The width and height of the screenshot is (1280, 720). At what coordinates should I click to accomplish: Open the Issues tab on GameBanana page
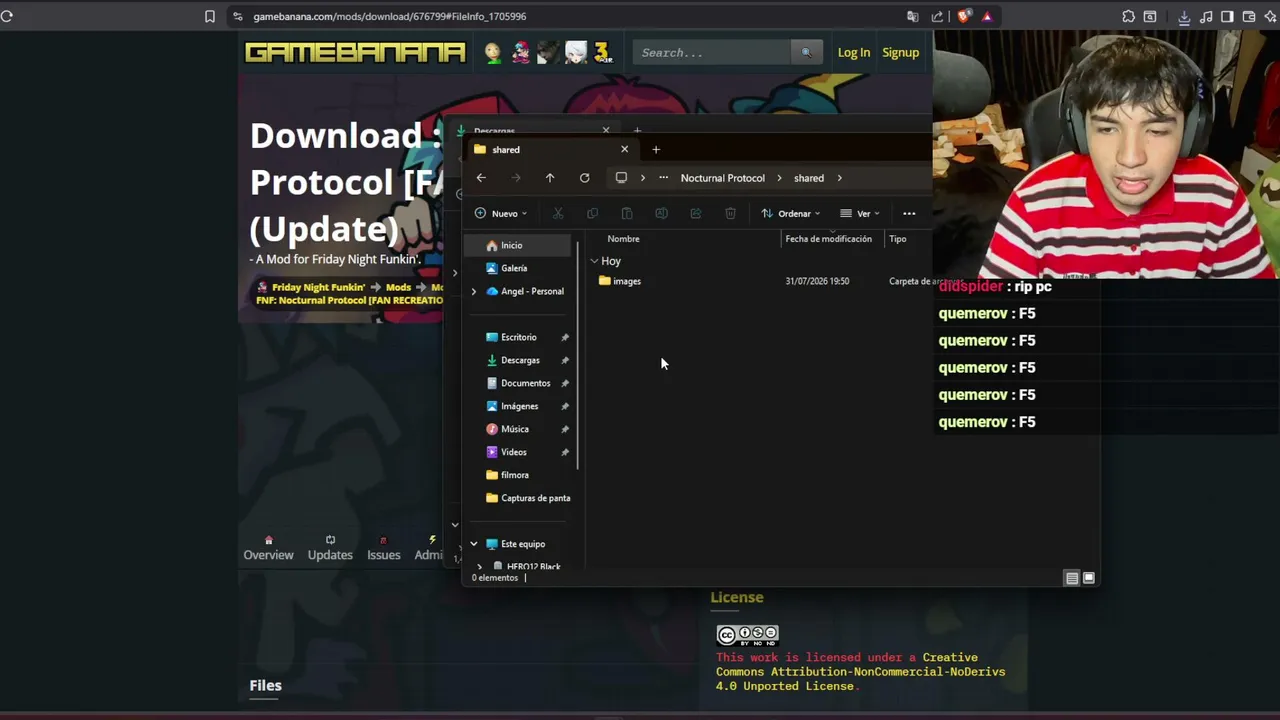[x=383, y=548]
